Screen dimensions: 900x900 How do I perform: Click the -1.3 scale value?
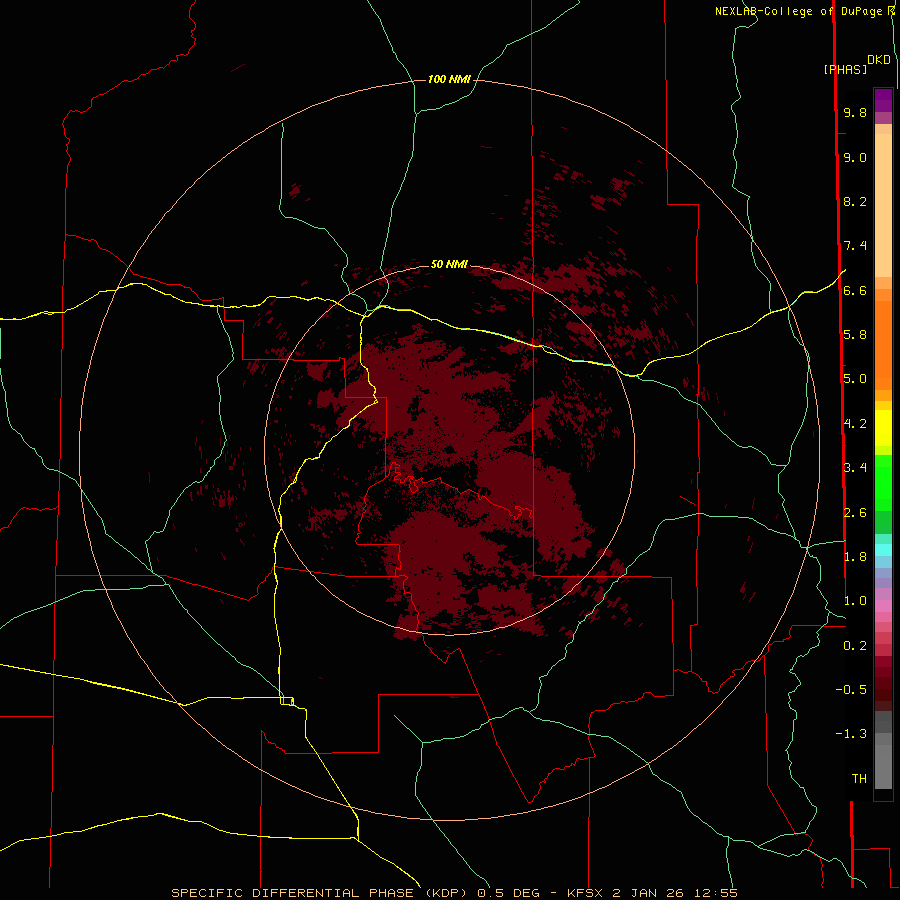click(851, 734)
